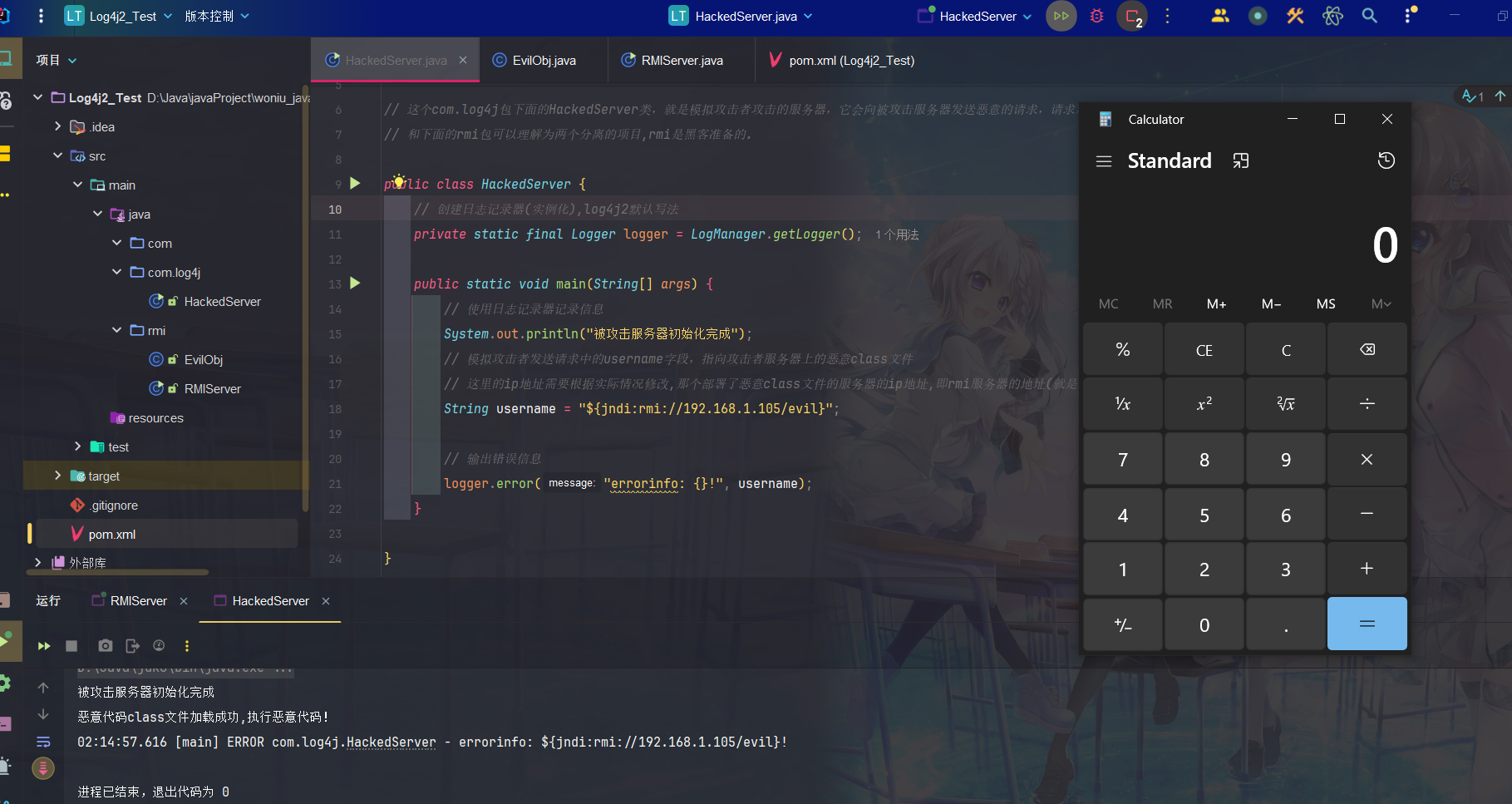Click the Calculator percent key

tap(1122, 349)
